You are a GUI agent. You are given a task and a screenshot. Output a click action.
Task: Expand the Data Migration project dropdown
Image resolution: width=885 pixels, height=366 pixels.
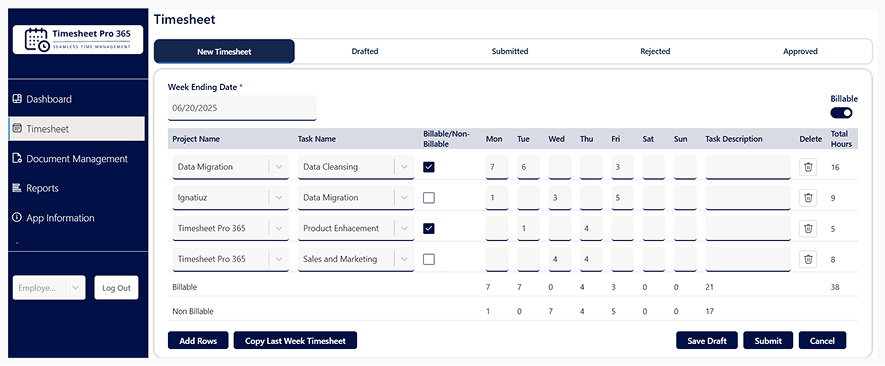(x=279, y=167)
